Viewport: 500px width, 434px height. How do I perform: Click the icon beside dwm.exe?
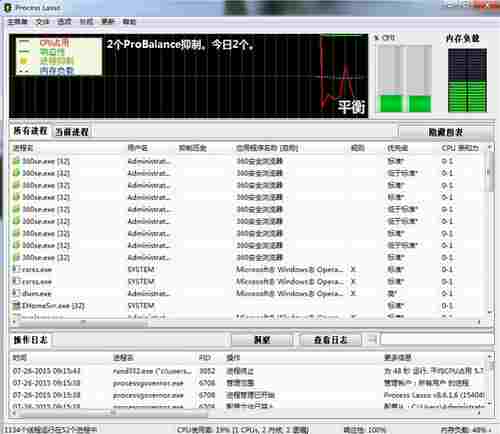click(x=16, y=293)
